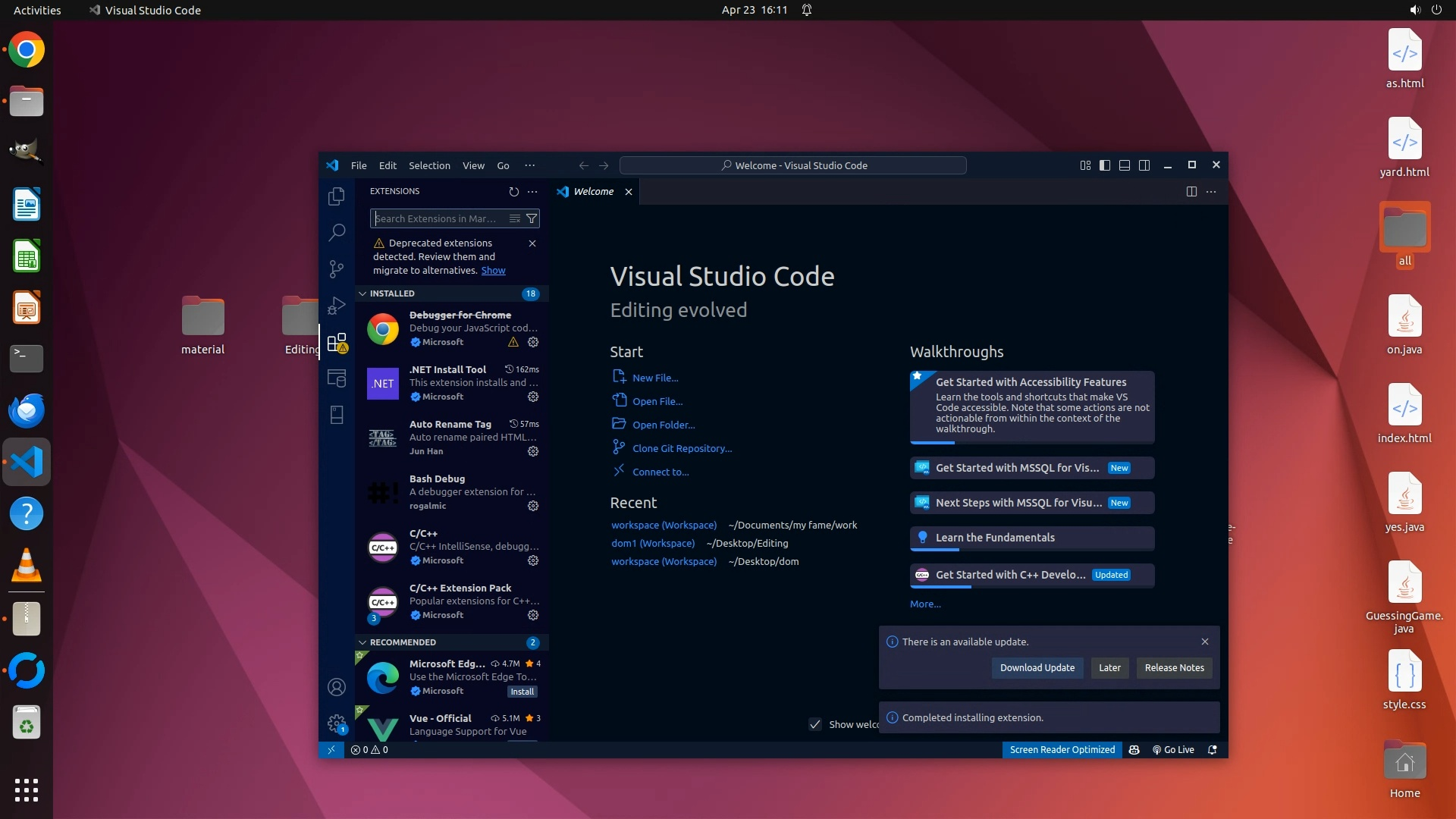Open the Explorer view in activity bar
Image resolution: width=1456 pixels, height=819 pixels.
[x=337, y=196]
